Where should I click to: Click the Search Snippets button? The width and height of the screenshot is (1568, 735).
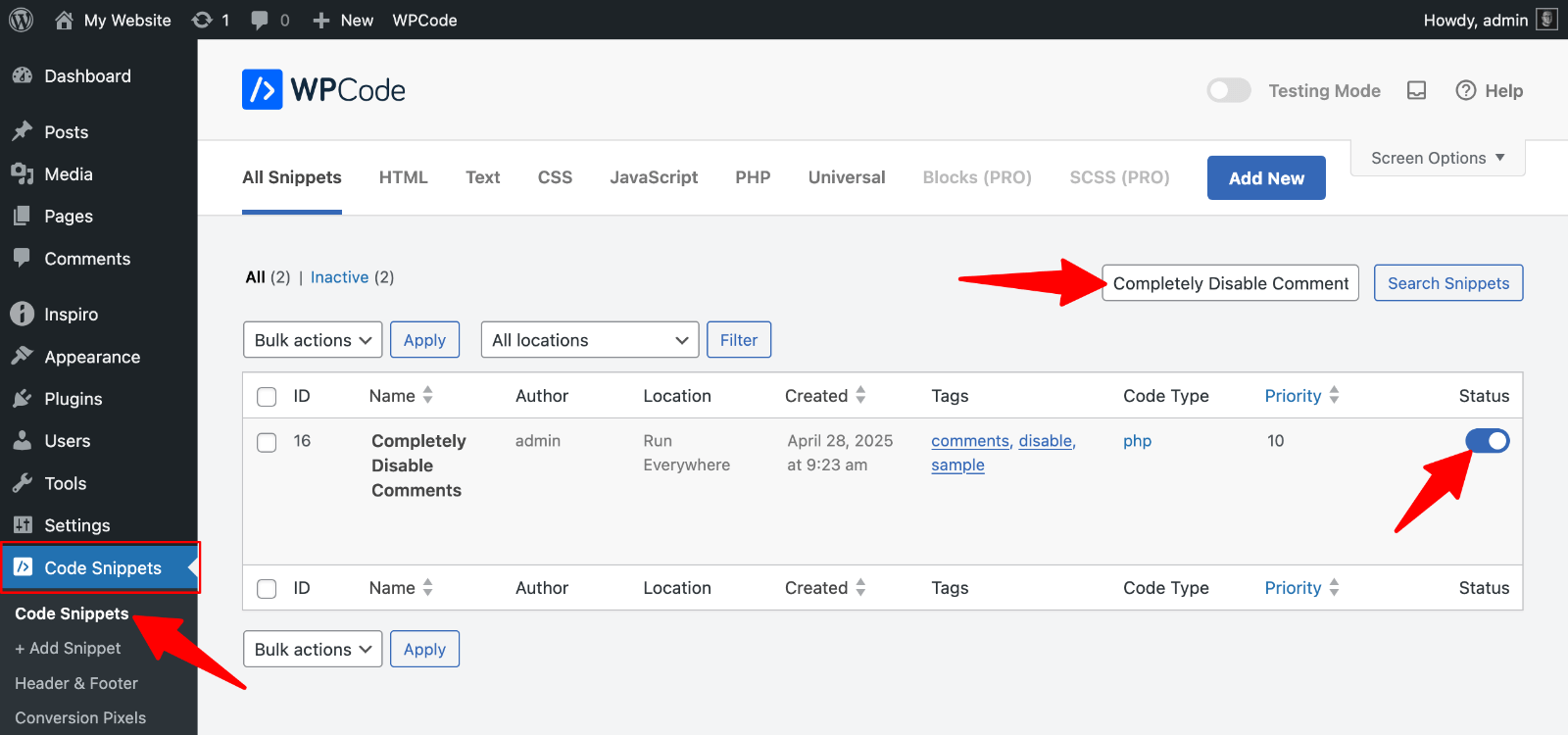pos(1447,283)
